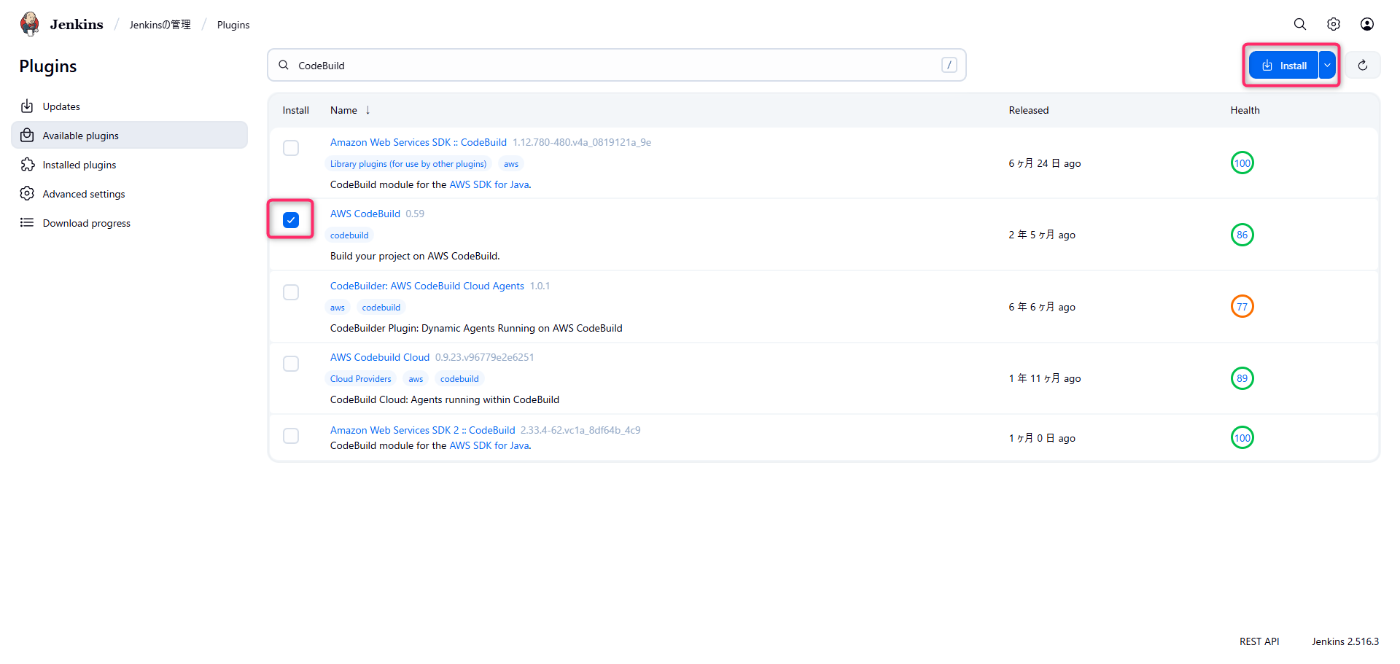The image size is (1400, 664).
Task: Open the AWS CodeBuild plugin link
Action: [365, 213]
